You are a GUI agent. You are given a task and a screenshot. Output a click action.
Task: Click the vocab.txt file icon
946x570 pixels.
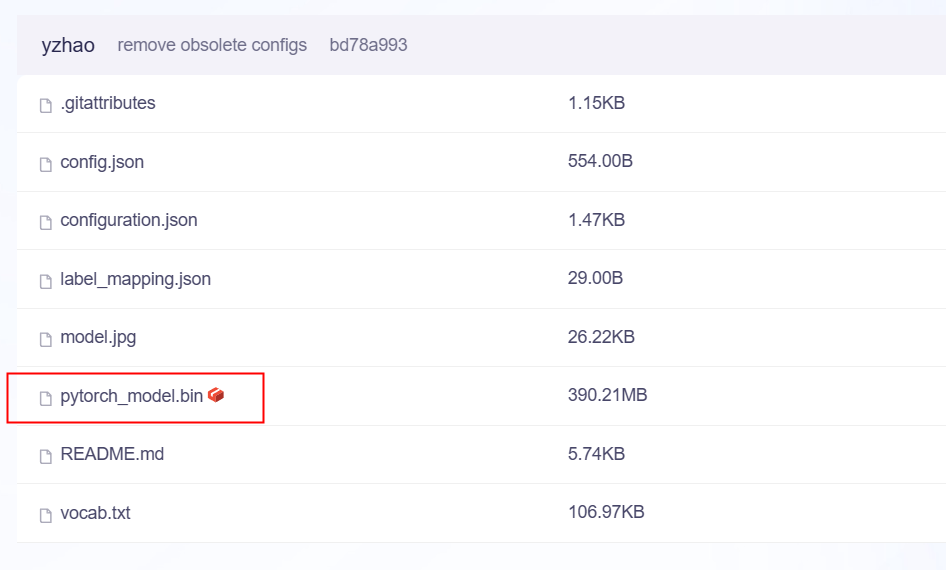tap(45, 515)
